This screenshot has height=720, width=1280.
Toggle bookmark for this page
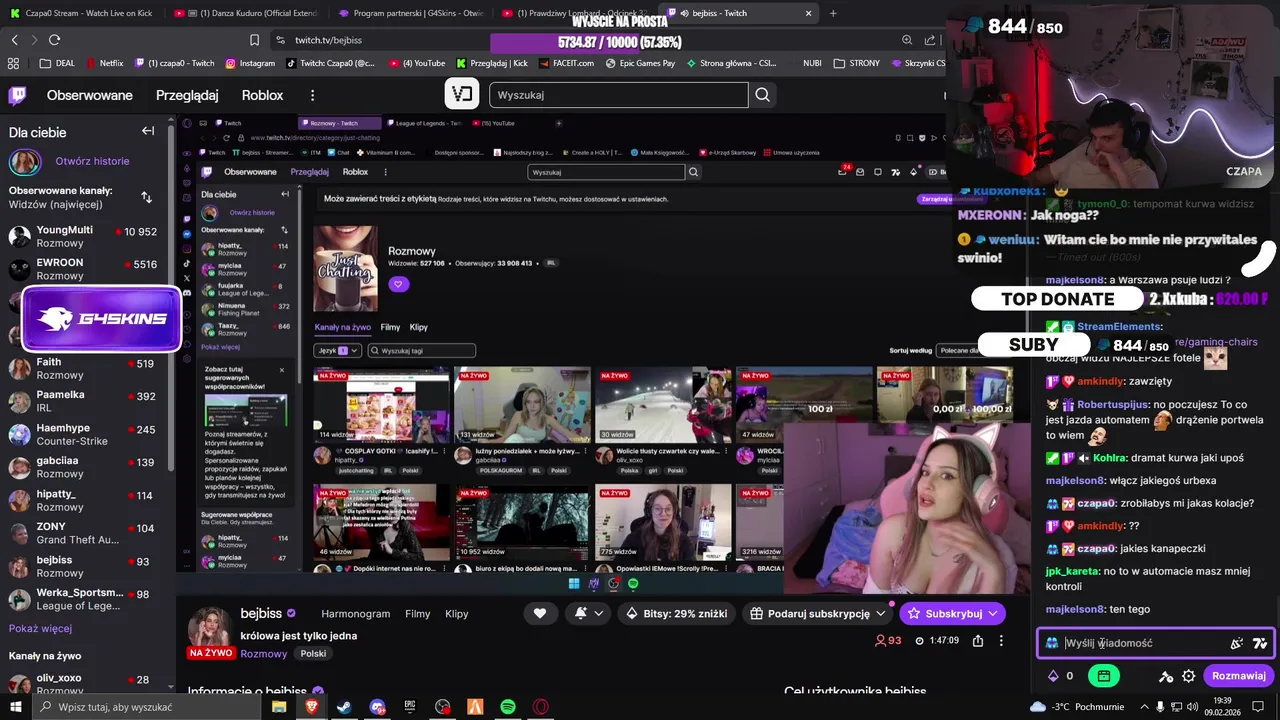coord(255,40)
